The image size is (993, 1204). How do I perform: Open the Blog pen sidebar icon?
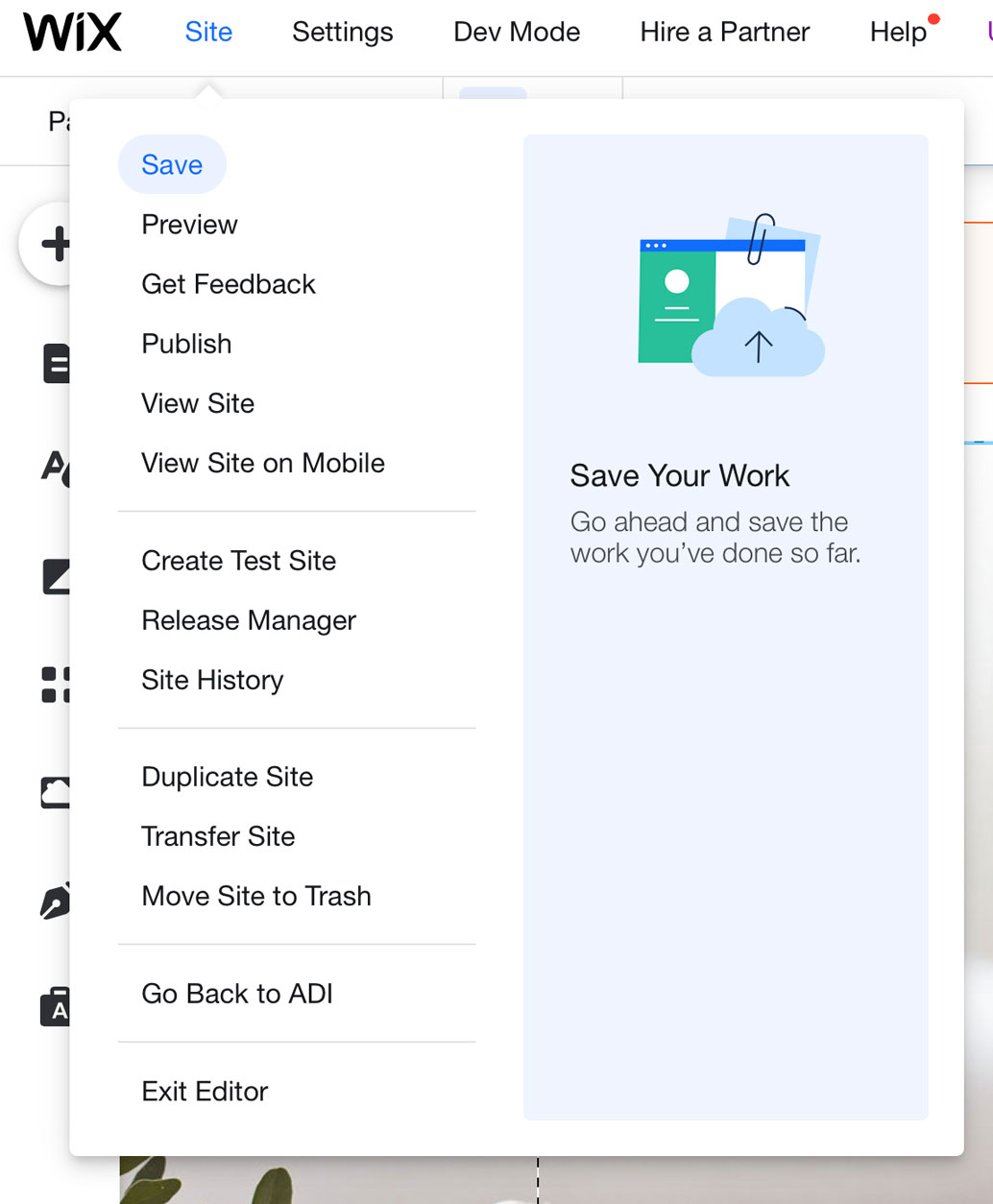click(55, 902)
